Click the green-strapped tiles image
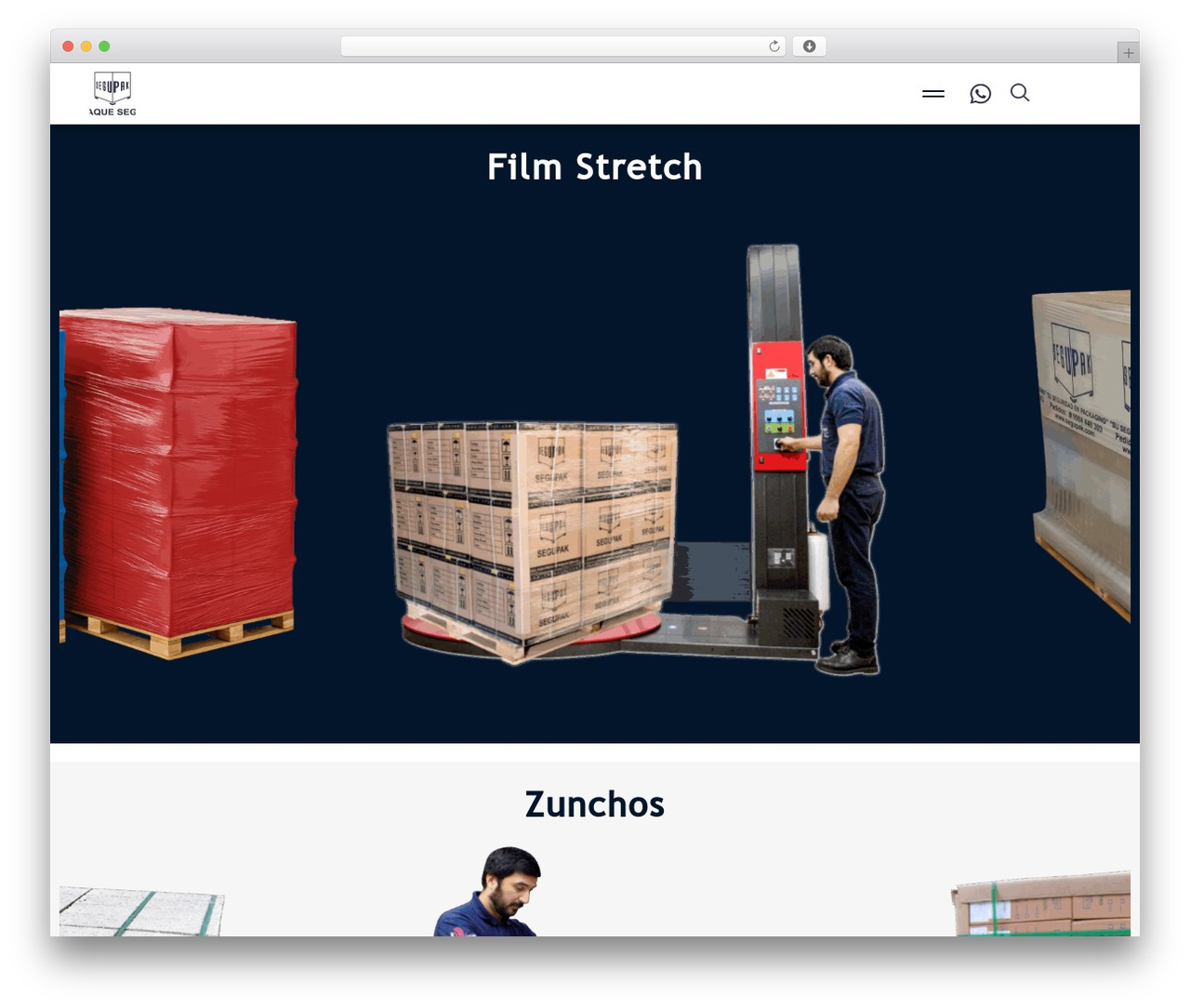The height and width of the screenshot is (1008, 1190). pyautogui.click(x=141, y=911)
